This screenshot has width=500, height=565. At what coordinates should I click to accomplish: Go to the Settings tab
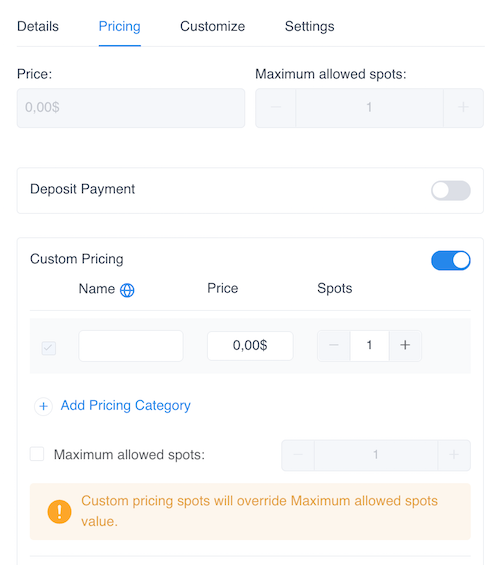[x=309, y=26]
